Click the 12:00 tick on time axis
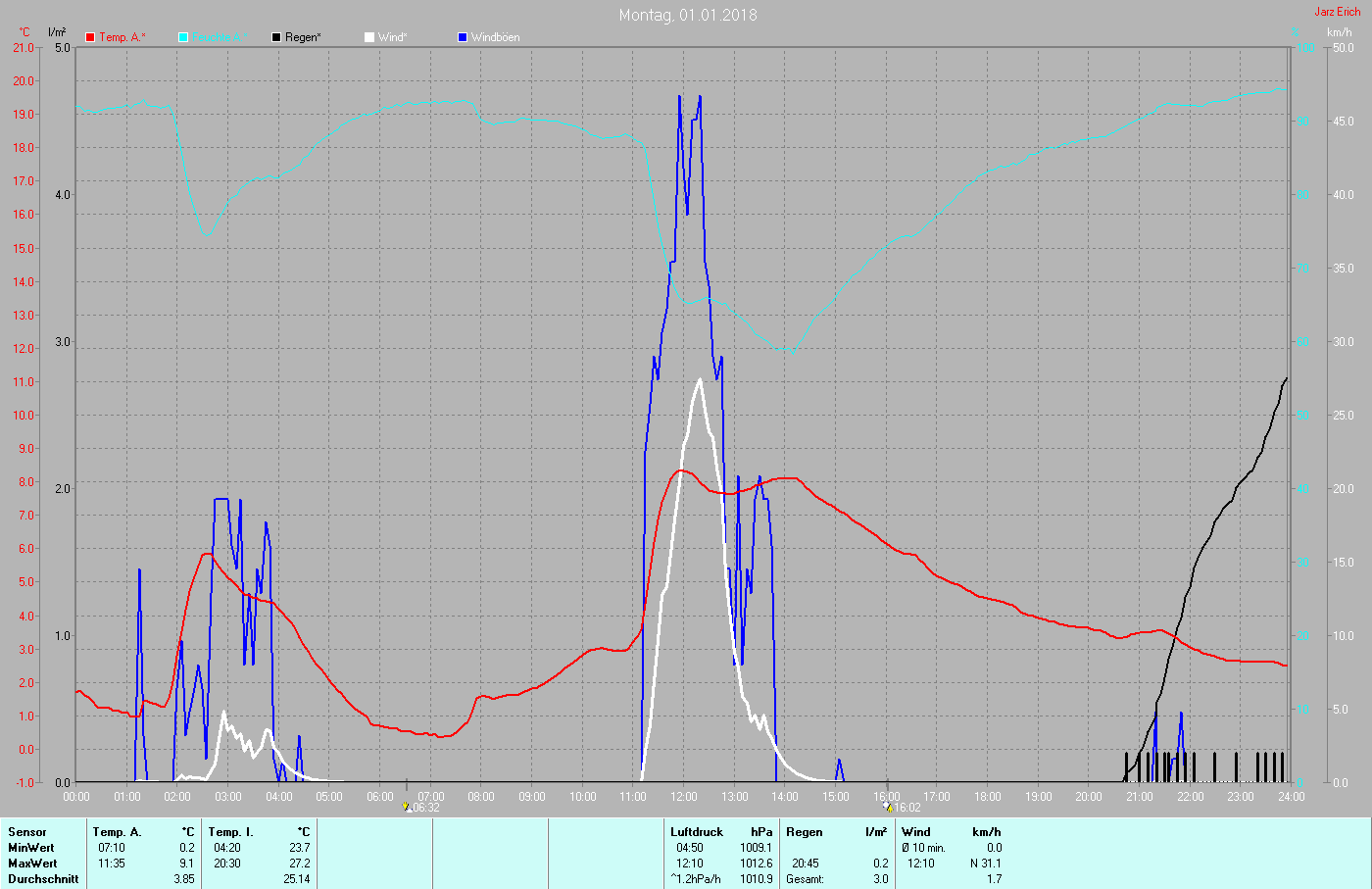This screenshot has height=889, width=1372. coord(684,796)
